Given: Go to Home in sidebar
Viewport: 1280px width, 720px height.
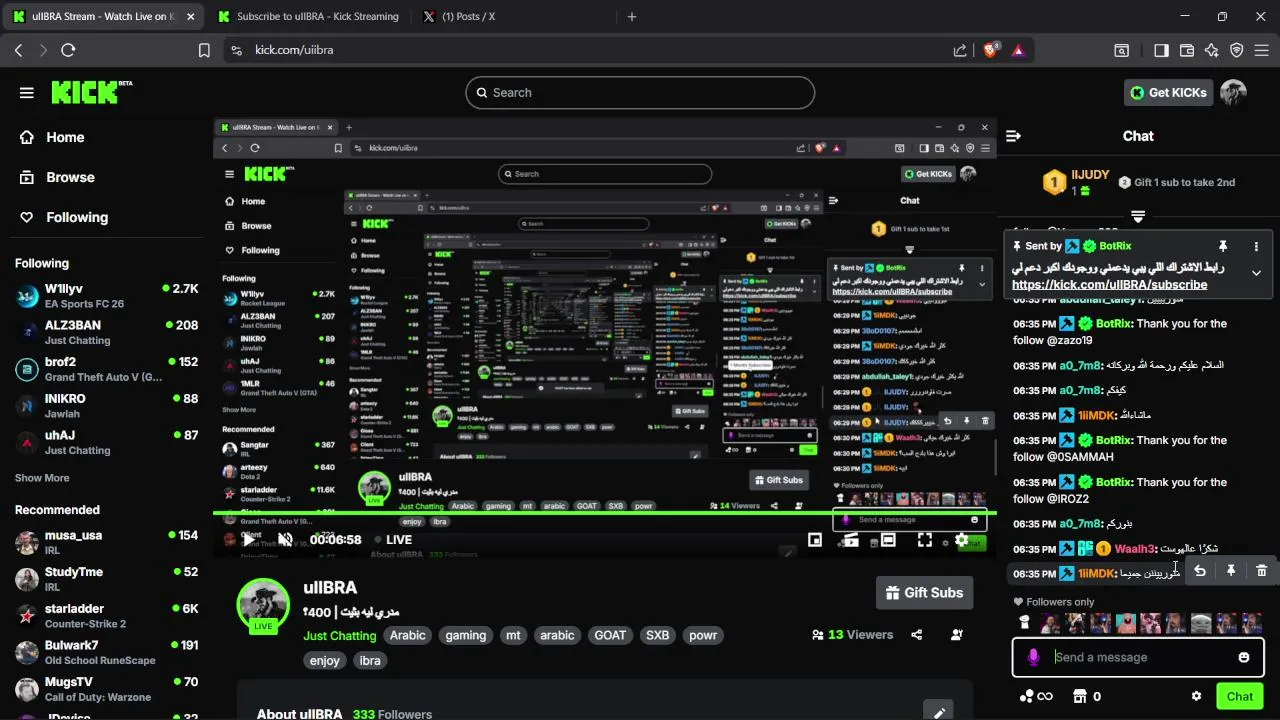Looking at the screenshot, I should pos(65,137).
